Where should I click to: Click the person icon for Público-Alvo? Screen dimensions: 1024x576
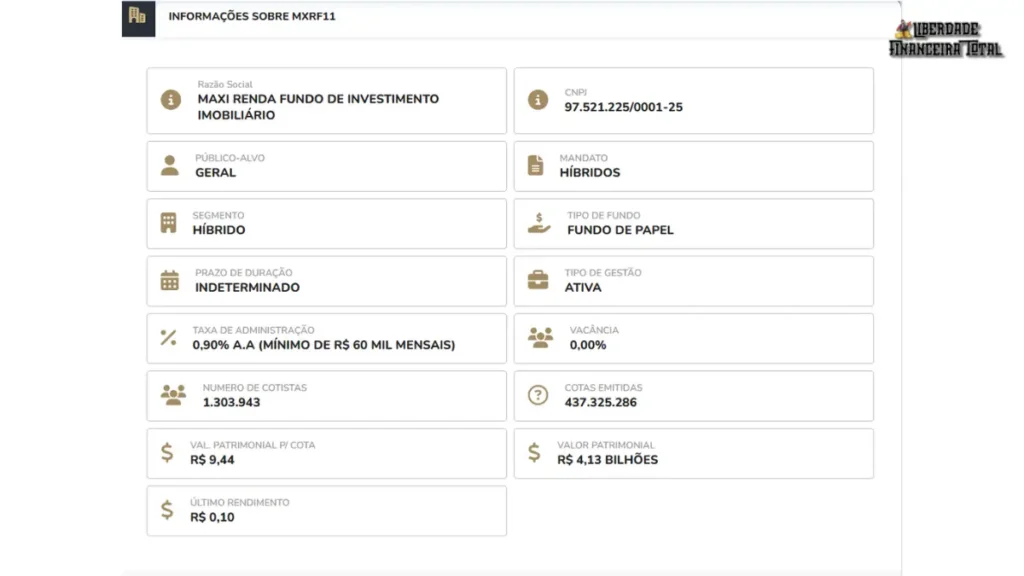(x=170, y=165)
